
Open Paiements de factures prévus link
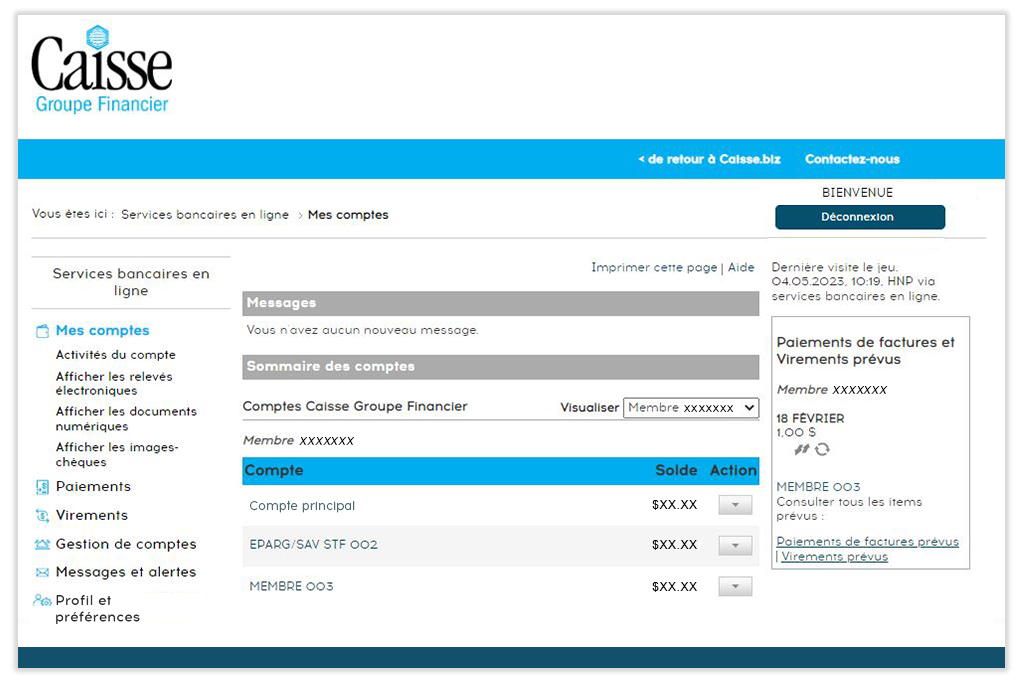point(868,541)
